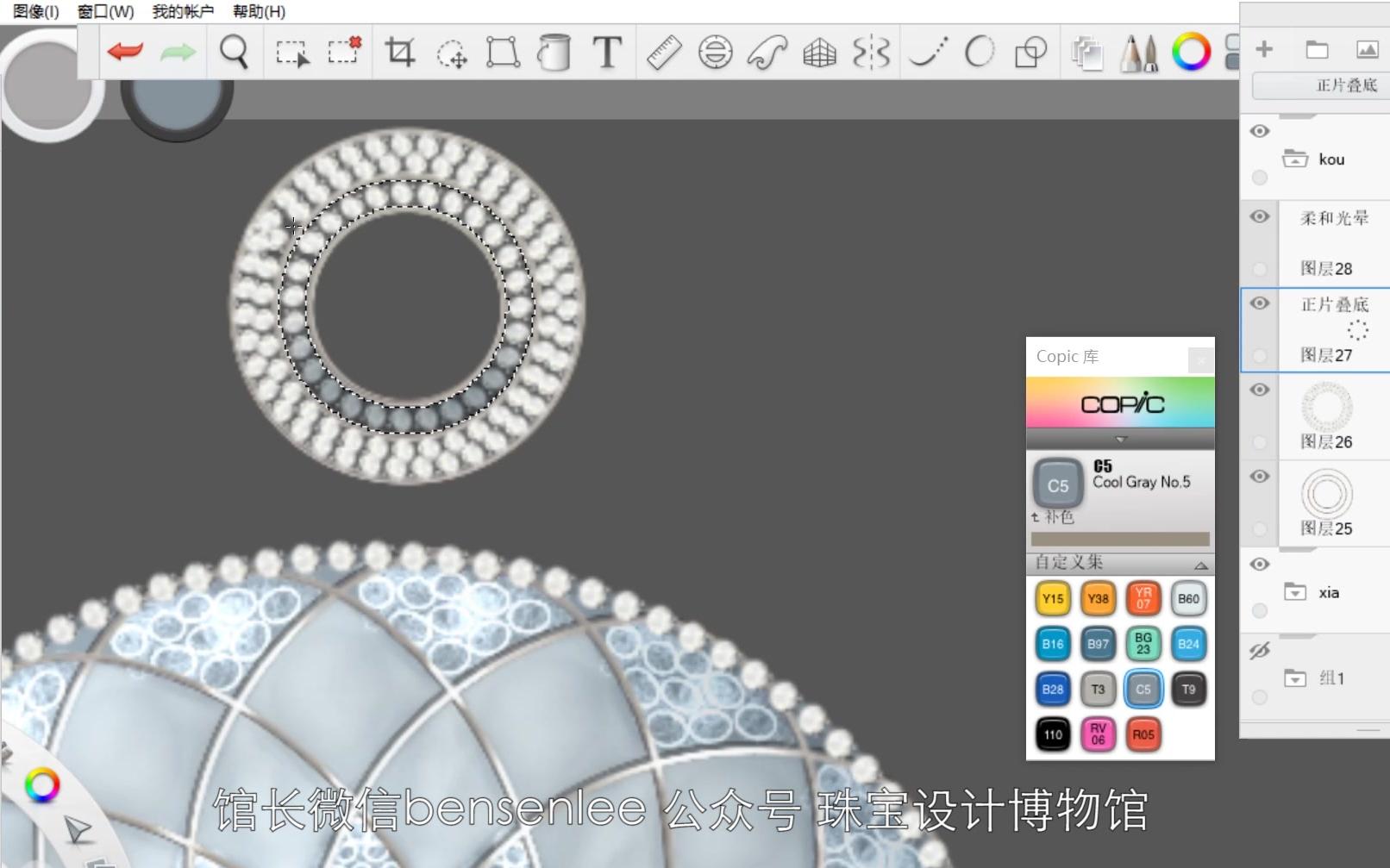This screenshot has width=1390, height=868.
Task: Expand the 组1 group folder
Action: click(x=1294, y=678)
